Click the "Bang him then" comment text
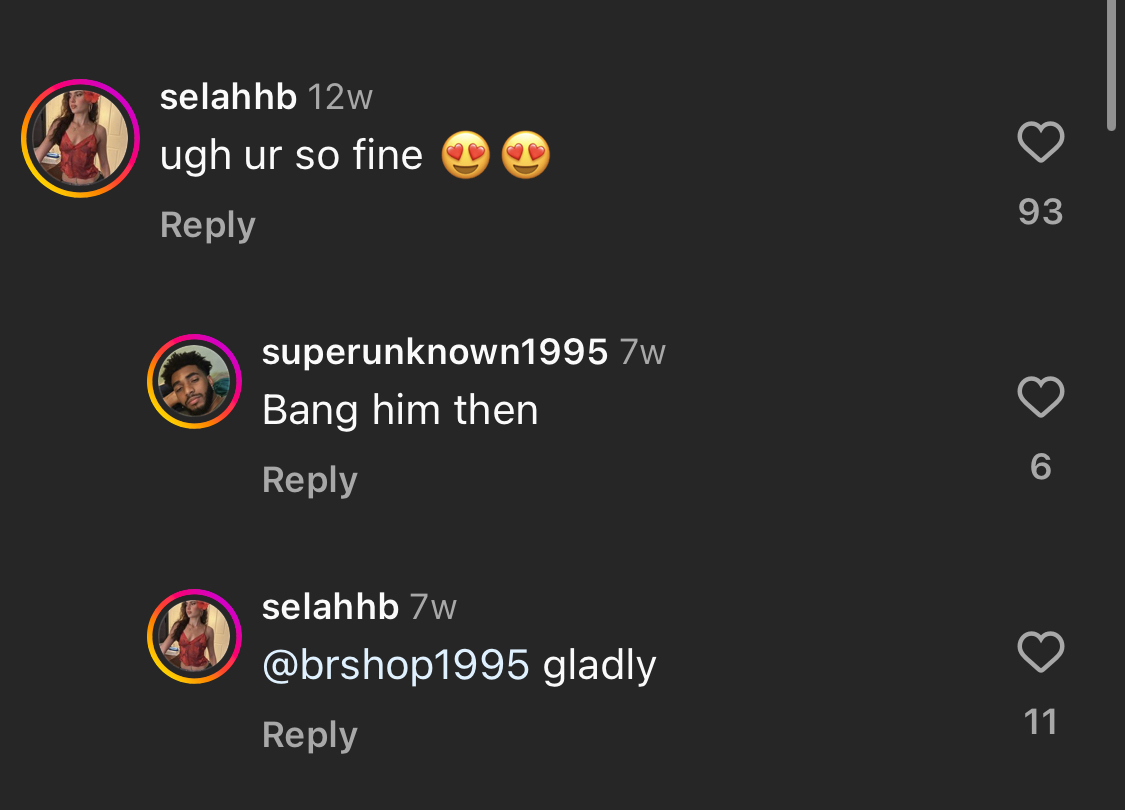 tap(400, 410)
